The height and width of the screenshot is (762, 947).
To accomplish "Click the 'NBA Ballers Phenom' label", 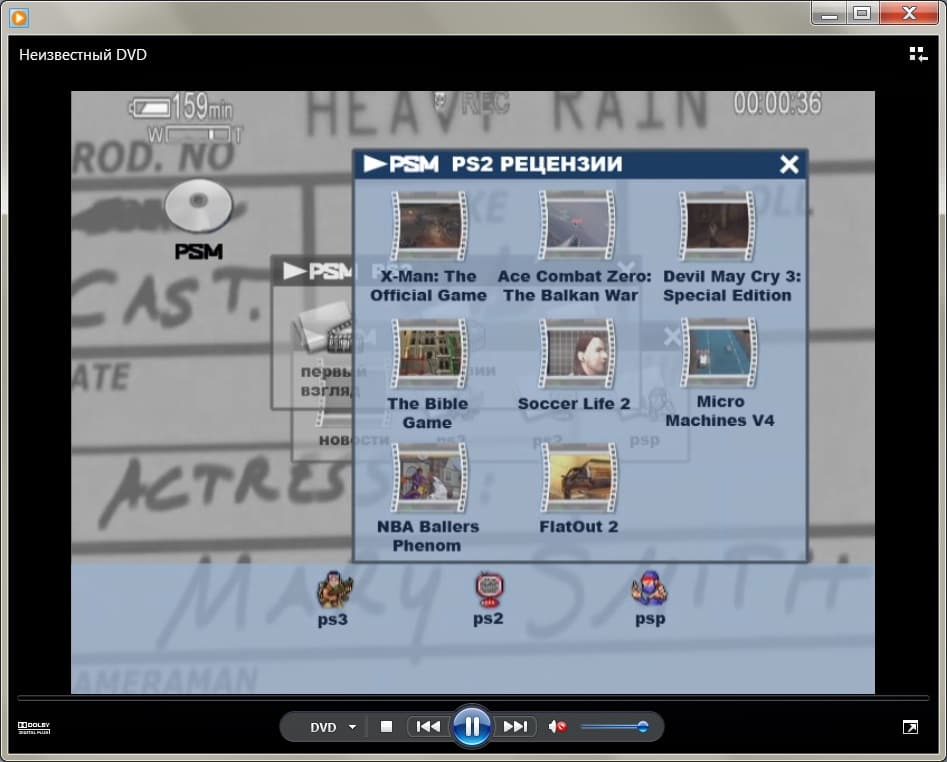I will tap(428, 536).
